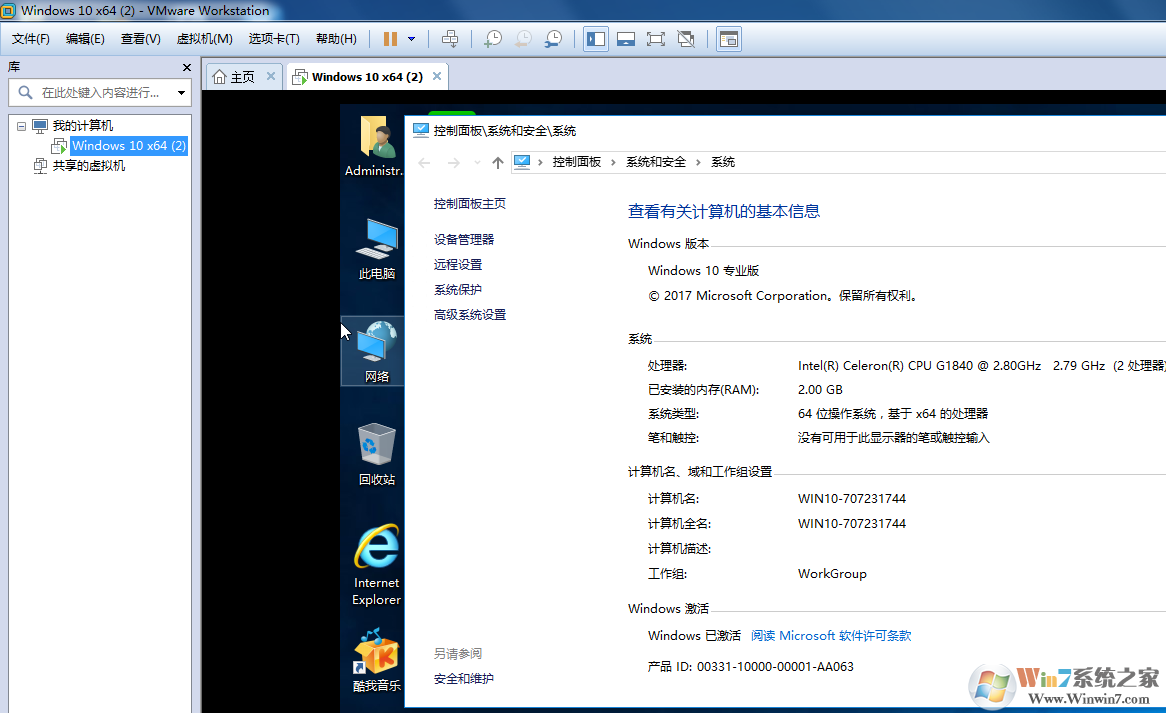Open the power options dropdown arrow

411,39
